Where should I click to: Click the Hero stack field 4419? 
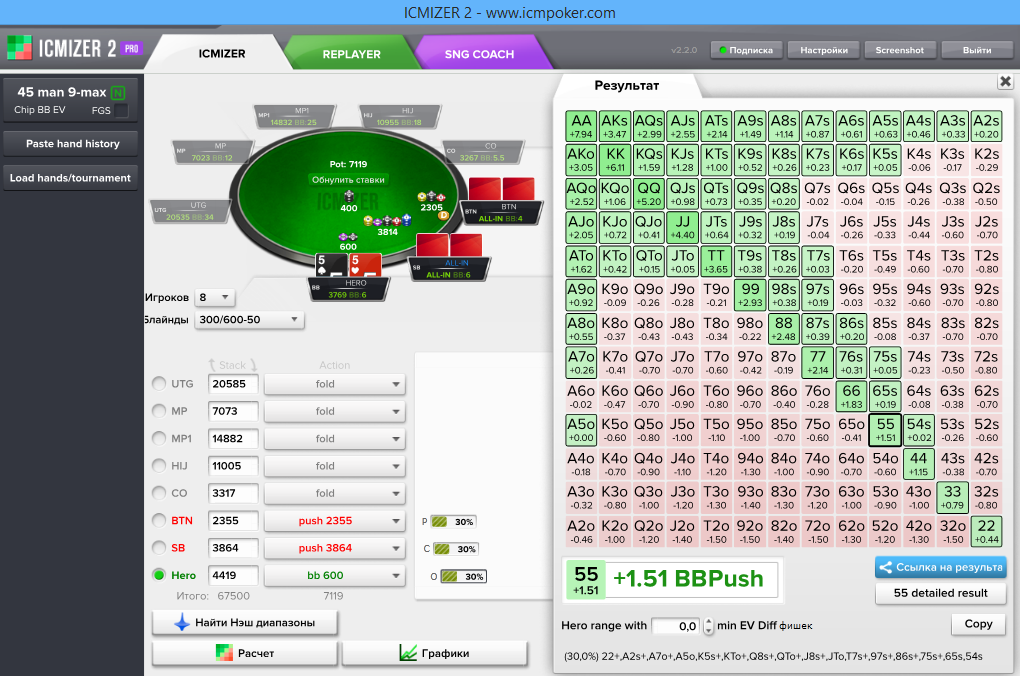[x=233, y=575]
